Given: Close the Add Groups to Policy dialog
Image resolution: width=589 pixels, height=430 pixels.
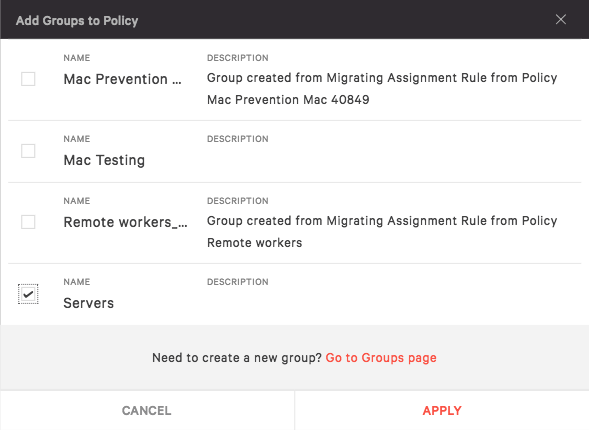Looking at the screenshot, I should click(x=560, y=20).
